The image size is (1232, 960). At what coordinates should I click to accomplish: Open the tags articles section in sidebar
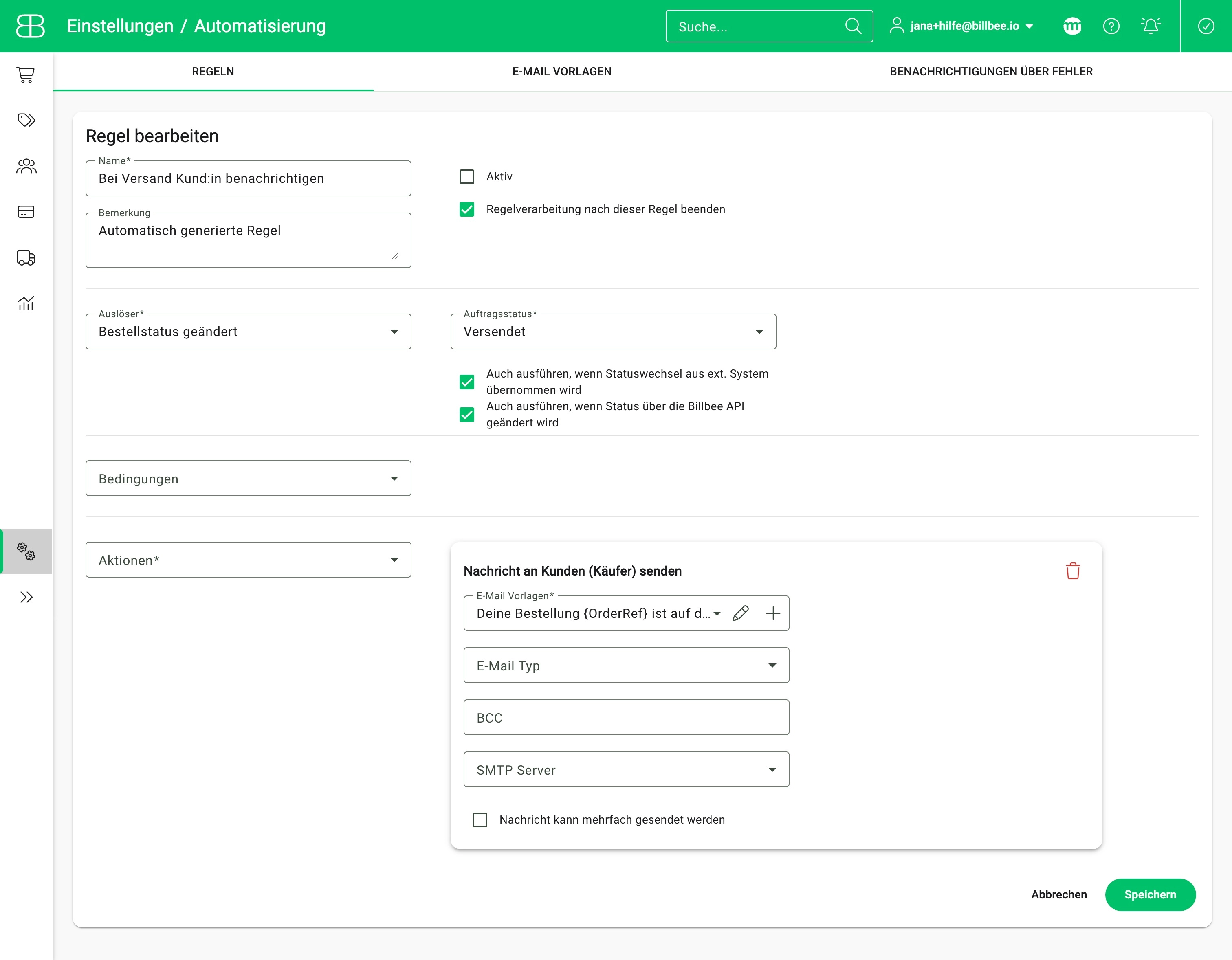(x=26, y=120)
